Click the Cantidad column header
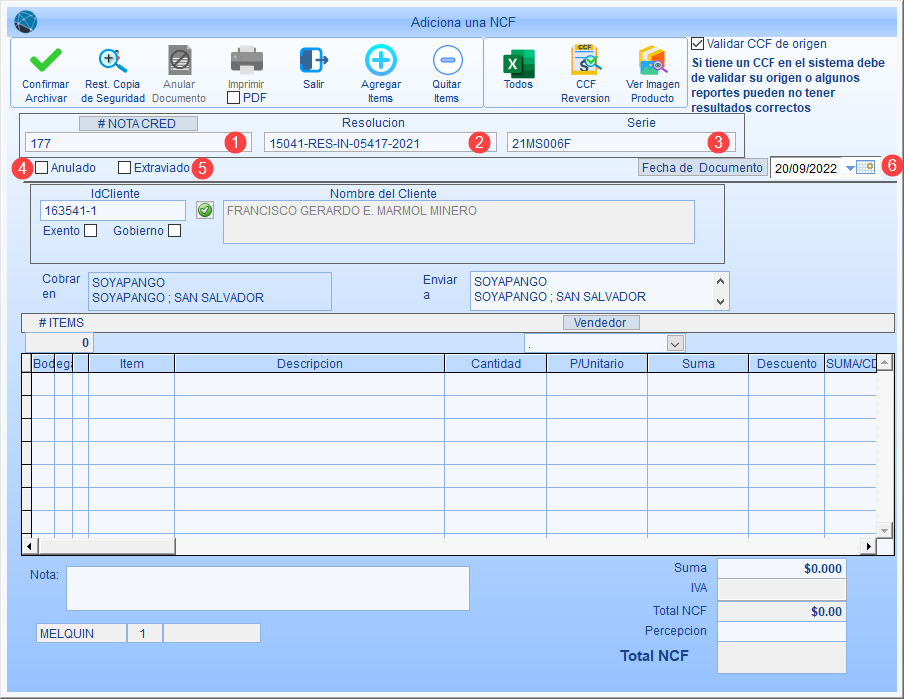 point(496,363)
